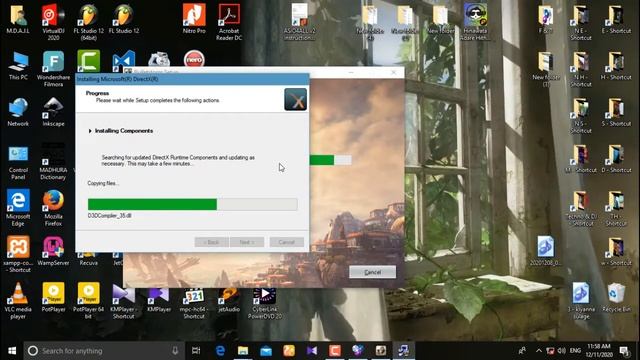Open the D - Shortcut drive icon
The height and width of the screenshot is (360, 640).
click(616, 159)
